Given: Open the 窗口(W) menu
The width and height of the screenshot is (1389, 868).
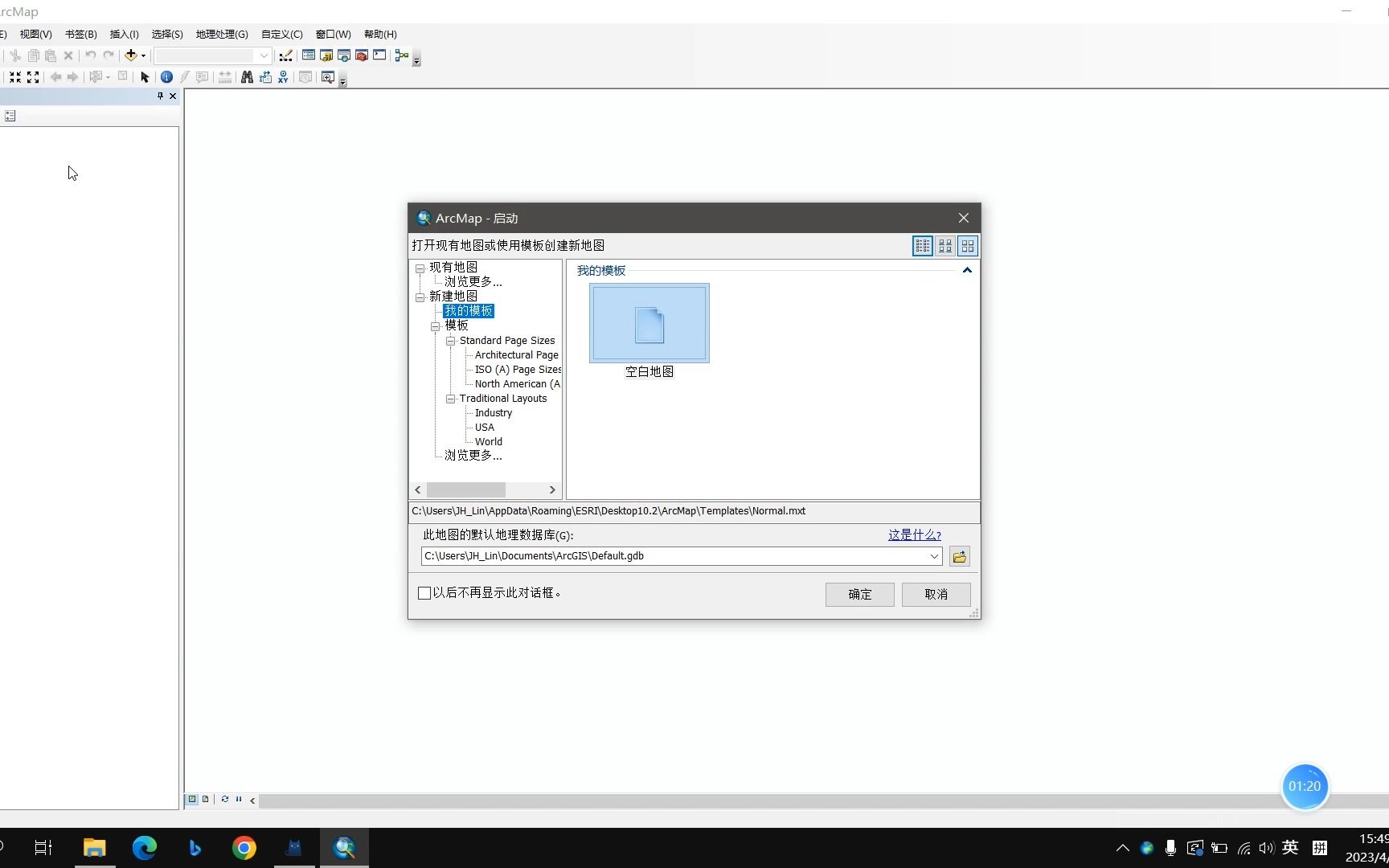Looking at the screenshot, I should click(x=333, y=34).
